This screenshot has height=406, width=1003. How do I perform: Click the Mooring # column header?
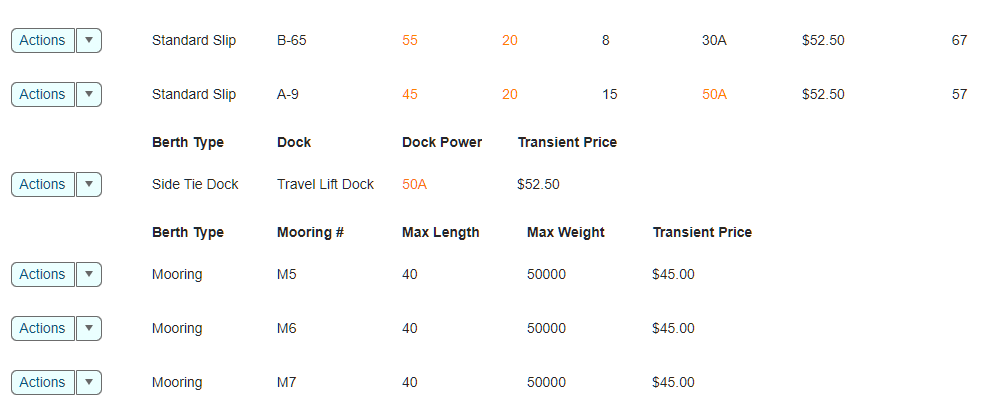pyautogui.click(x=310, y=232)
